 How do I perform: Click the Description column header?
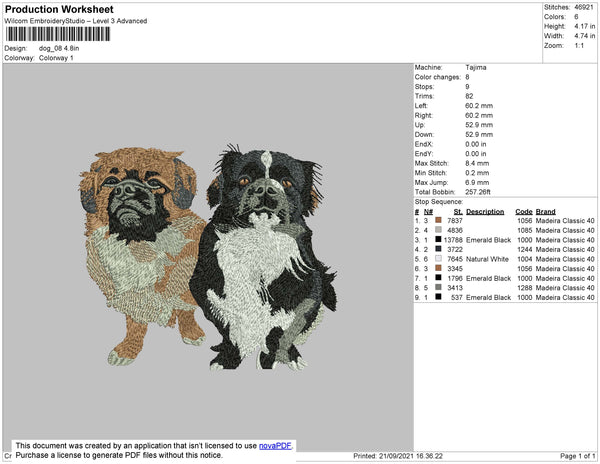(x=485, y=212)
